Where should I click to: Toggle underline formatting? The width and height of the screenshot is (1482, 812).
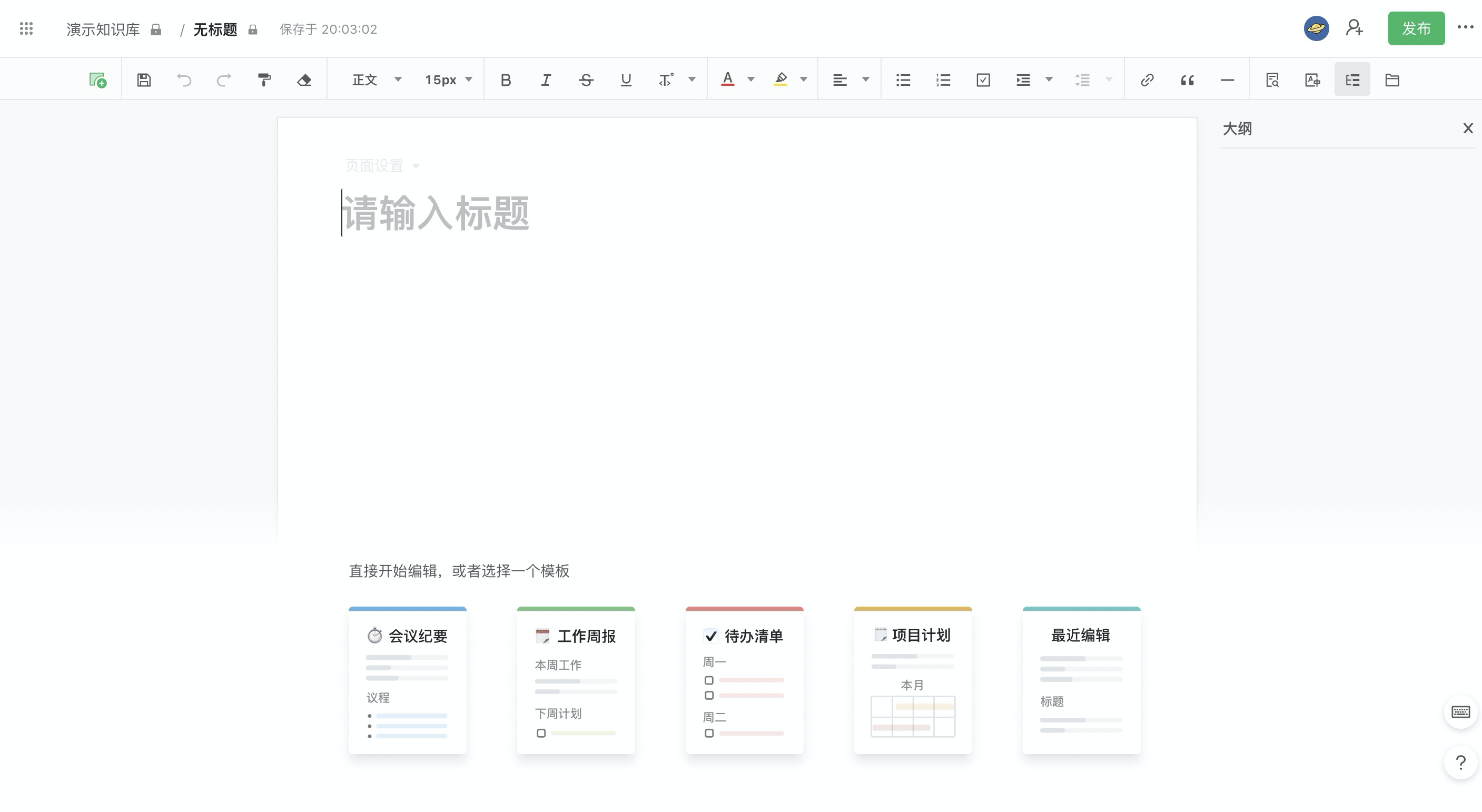[x=626, y=80]
